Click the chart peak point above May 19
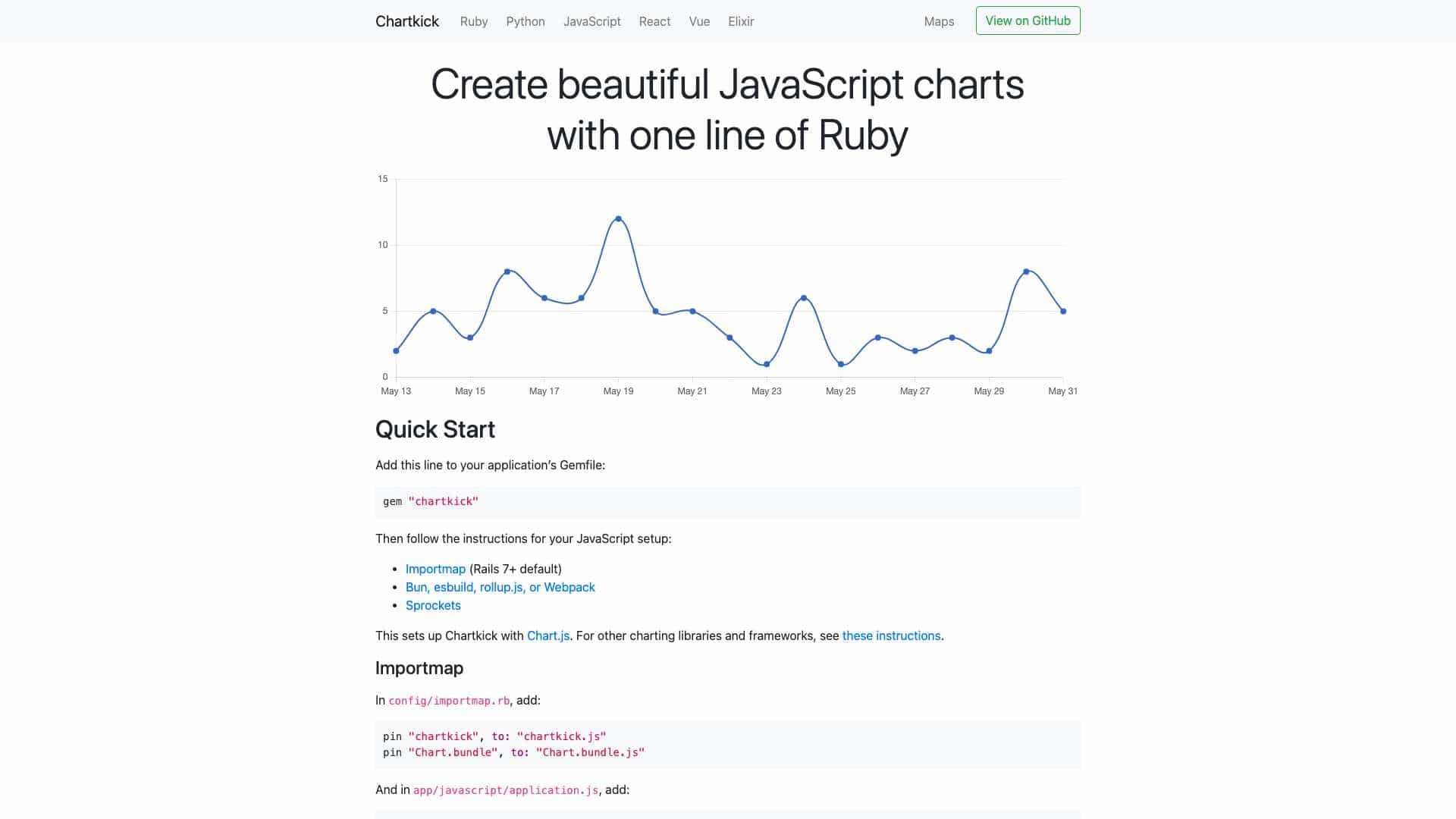This screenshot has height=819, width=1456. point(619,219)
